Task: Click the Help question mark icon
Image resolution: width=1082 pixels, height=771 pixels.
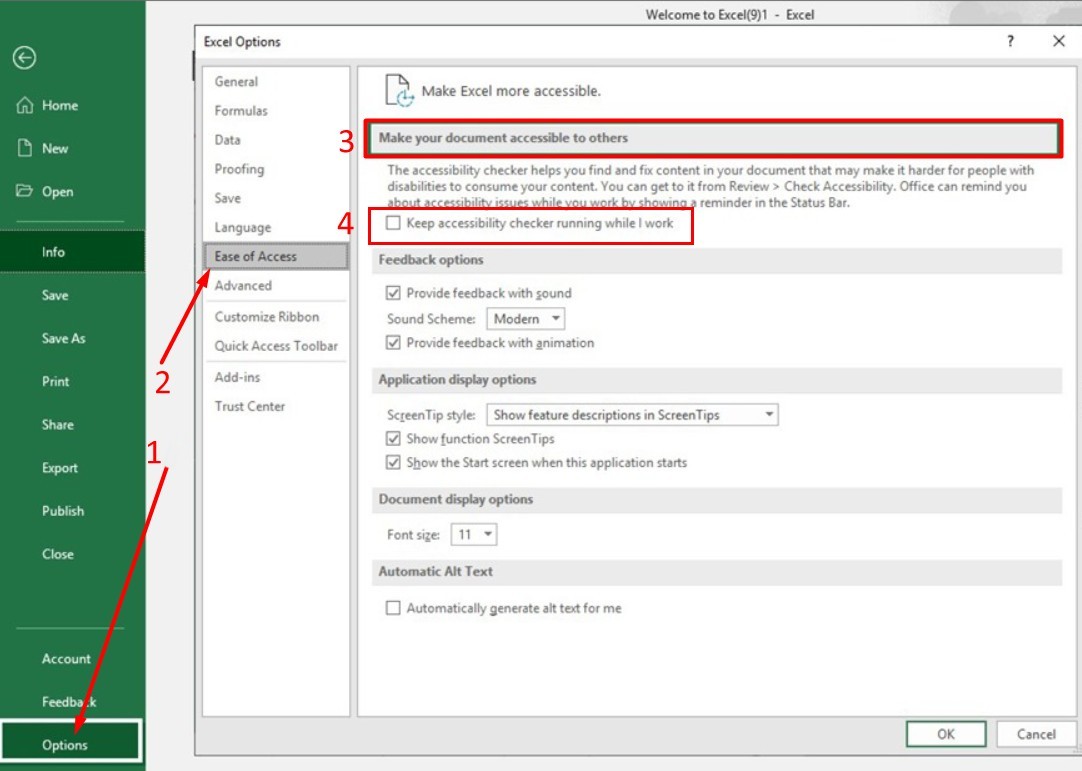Action: click(1010, 41)
